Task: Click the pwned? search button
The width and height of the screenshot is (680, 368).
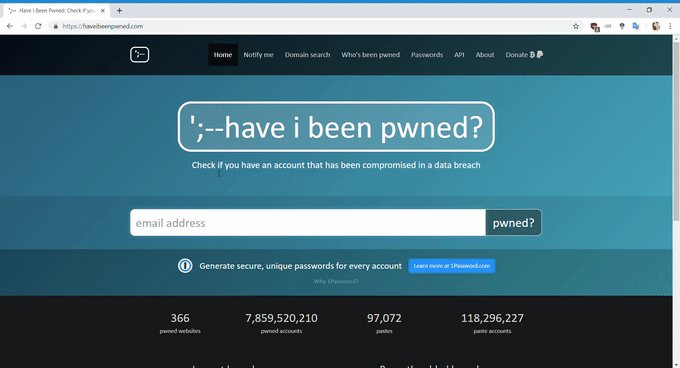Action: (513, 223)
